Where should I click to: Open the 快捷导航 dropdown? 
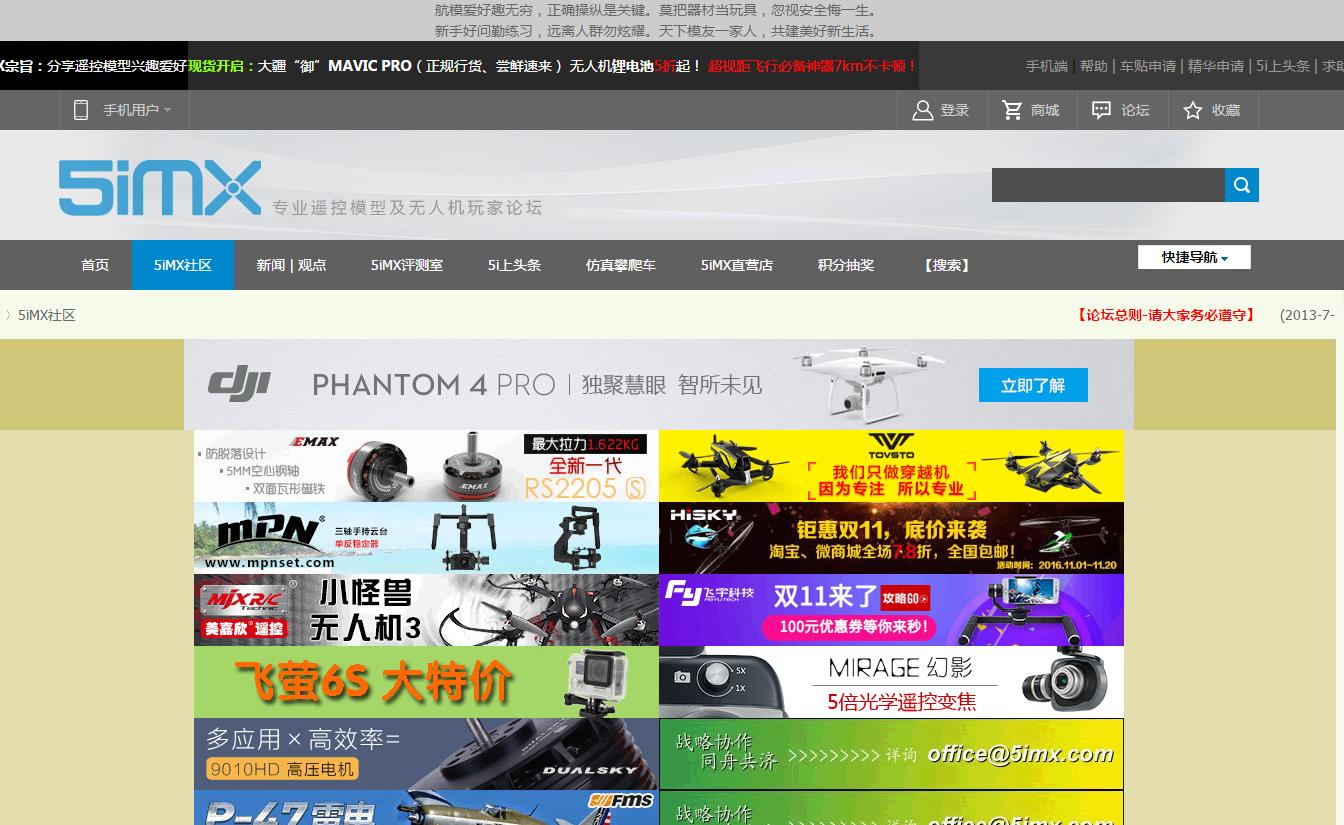coord(1194,257)
